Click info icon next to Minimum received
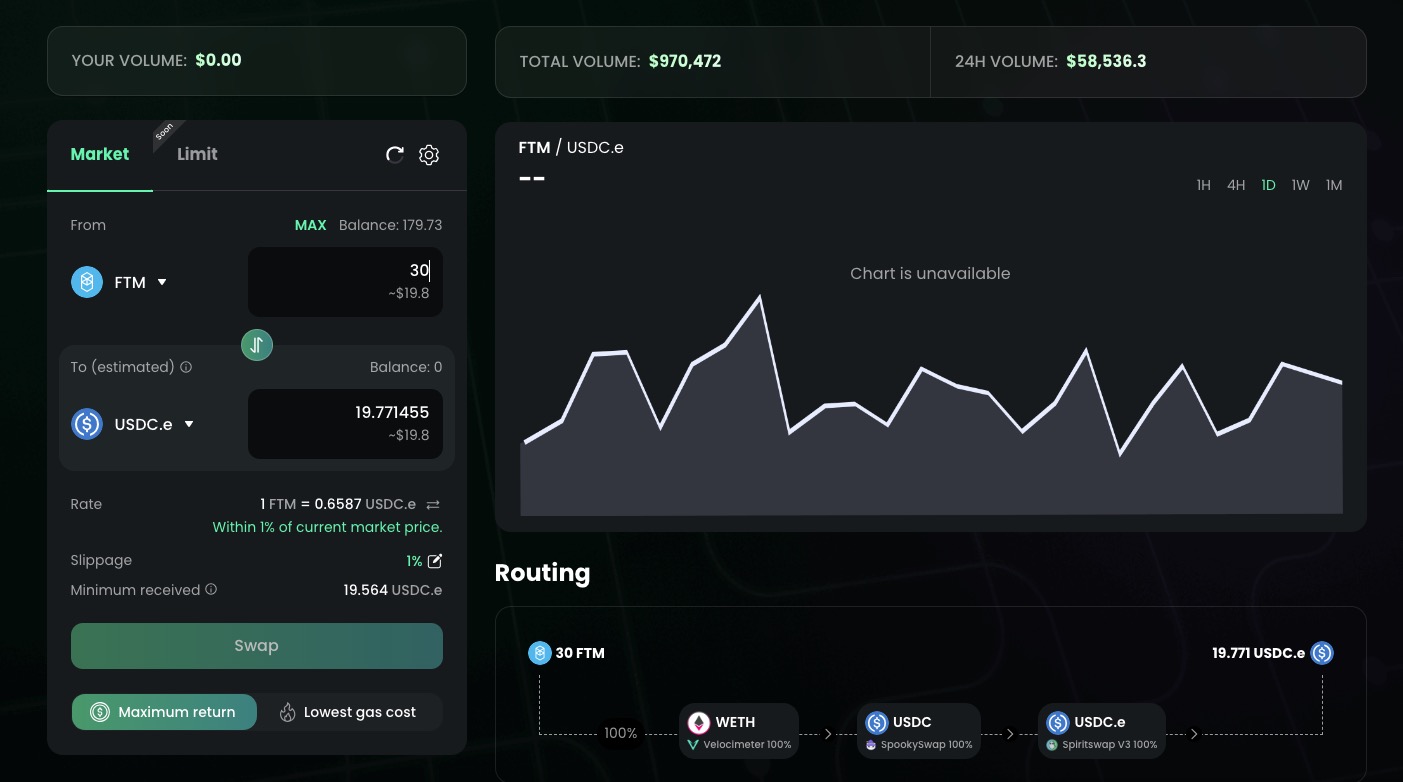The image size is (1403, 782). tap(211, 590)
